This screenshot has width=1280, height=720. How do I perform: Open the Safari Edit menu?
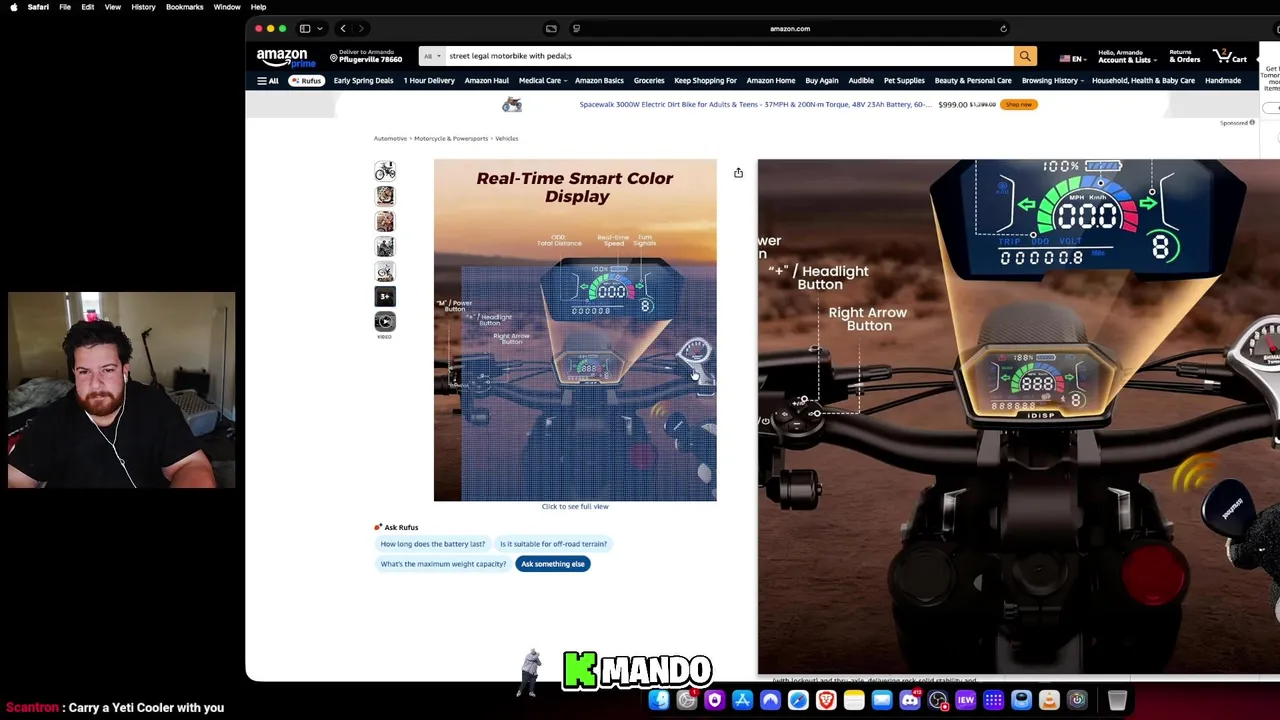(88, 7)
